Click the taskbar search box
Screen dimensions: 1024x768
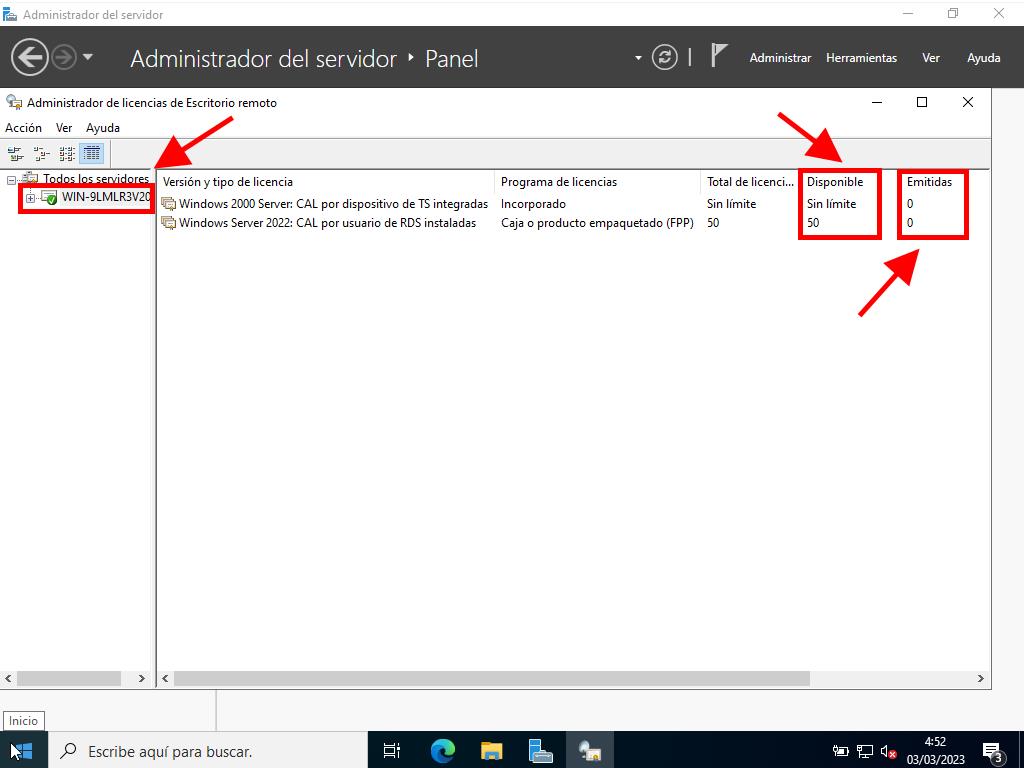[200, 750]
